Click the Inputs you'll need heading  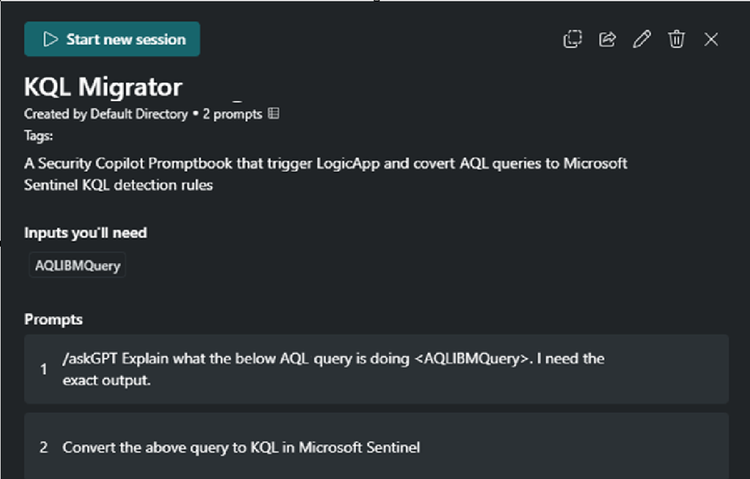85,233
